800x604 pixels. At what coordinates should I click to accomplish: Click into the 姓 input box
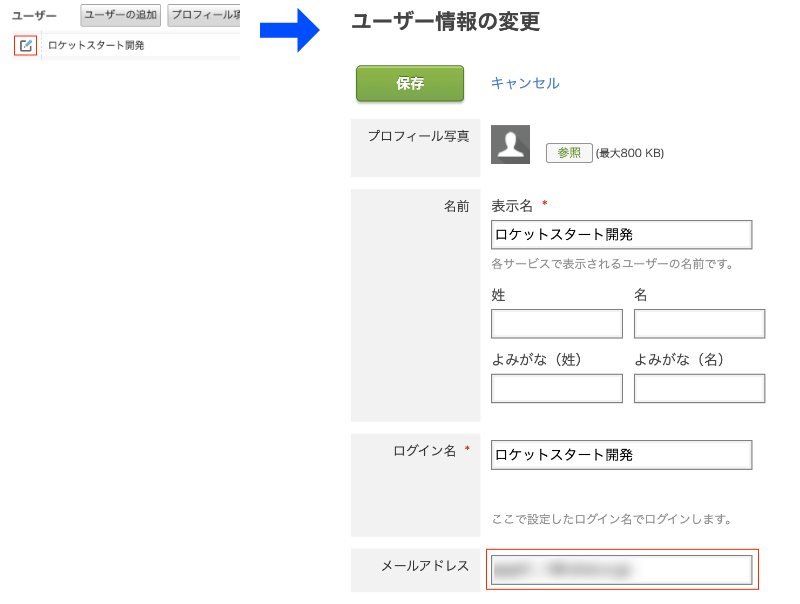pos(556,324)
